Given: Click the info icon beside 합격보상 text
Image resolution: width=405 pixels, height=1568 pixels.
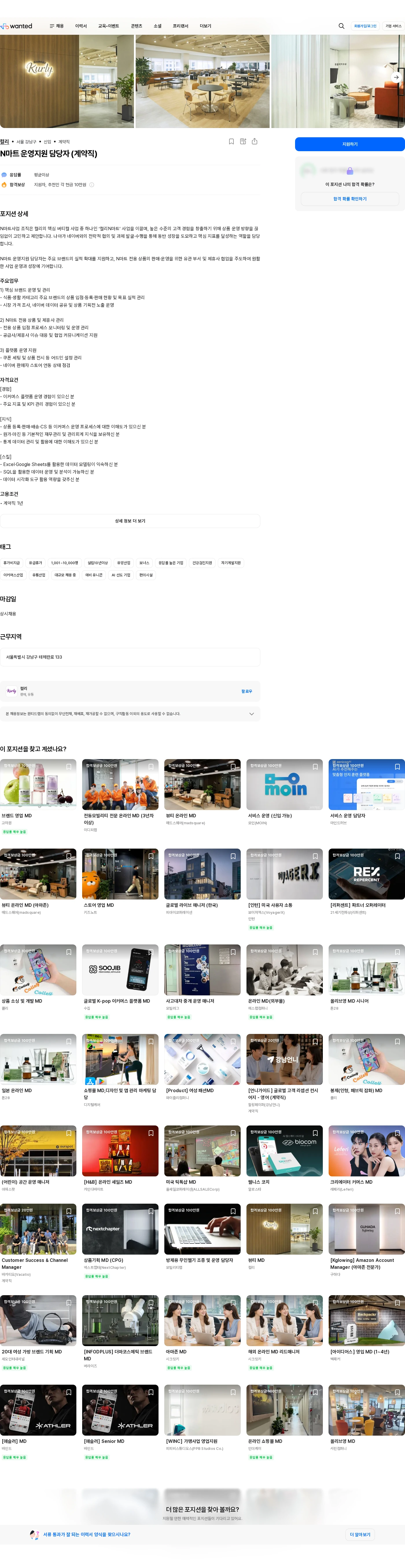Looking at the screenshot, I should [x=92, y=184].
